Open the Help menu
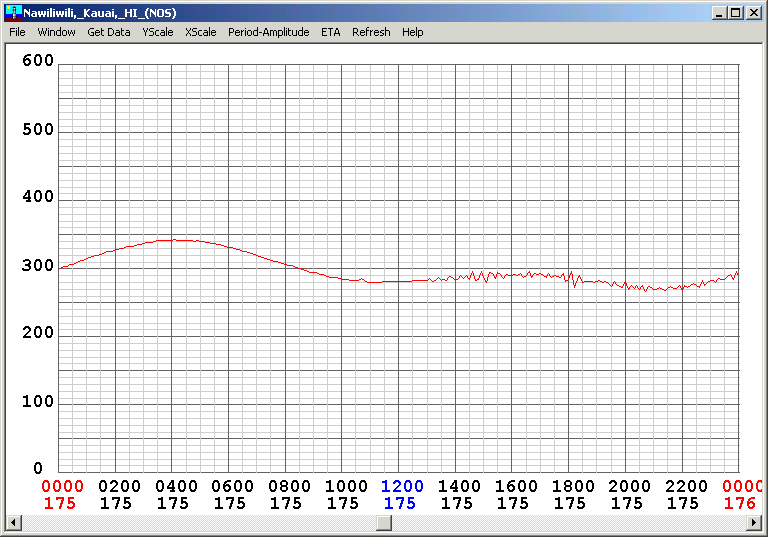The height and width of the screenshot is (537, 768). tap(412, 32)
